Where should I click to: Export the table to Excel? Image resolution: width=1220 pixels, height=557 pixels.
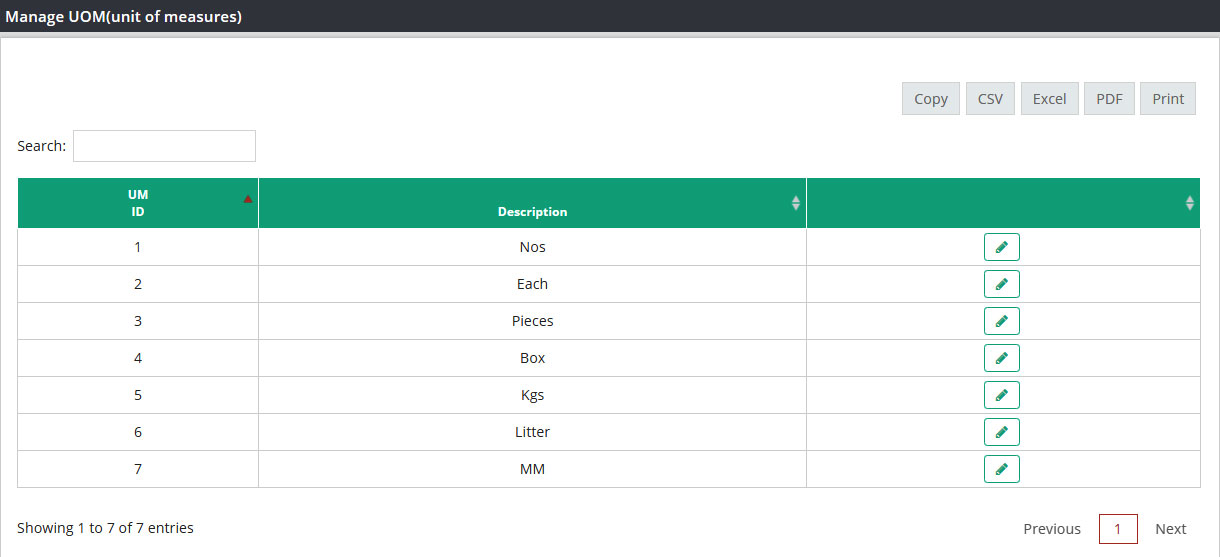(1050, 99)
